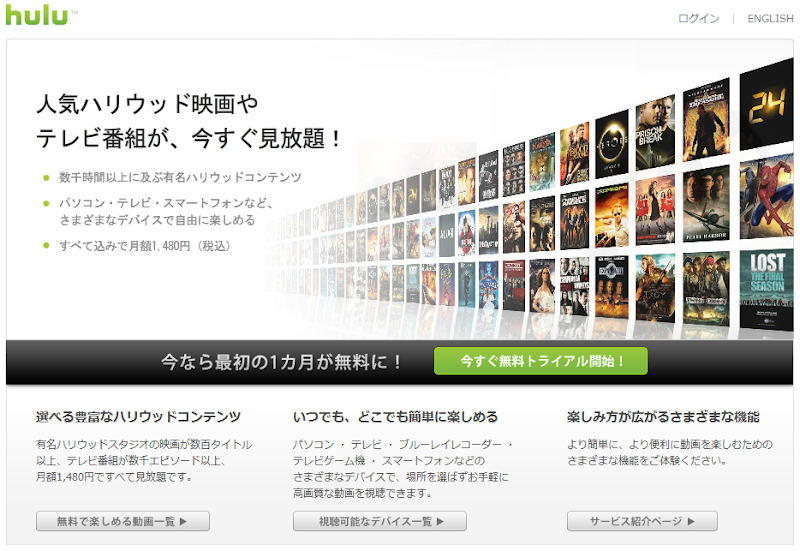Screen dimensions: 800x551
Task: Select the Troy poster thumbnail
Action: [x=655, y=288]
